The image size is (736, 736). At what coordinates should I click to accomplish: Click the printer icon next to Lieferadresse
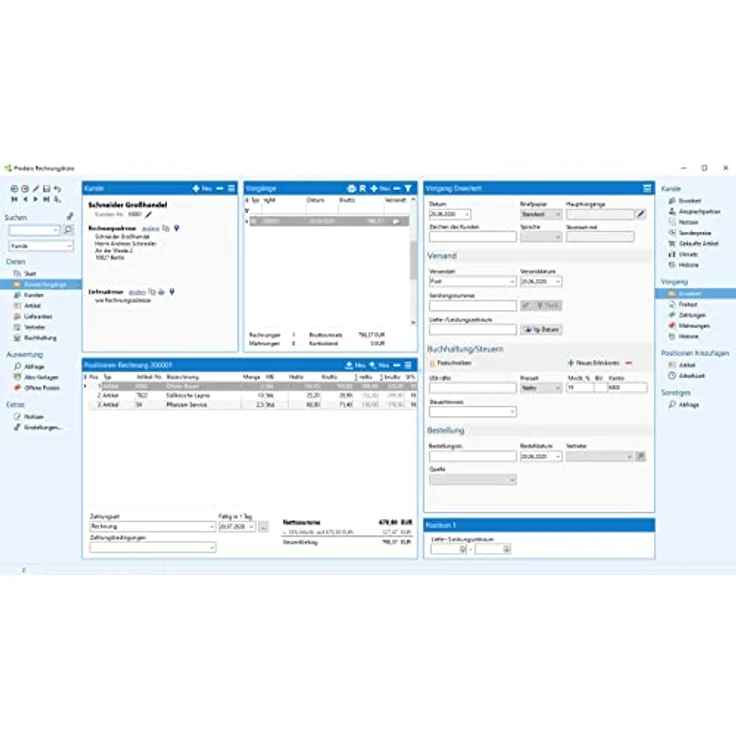pos(161,292)
